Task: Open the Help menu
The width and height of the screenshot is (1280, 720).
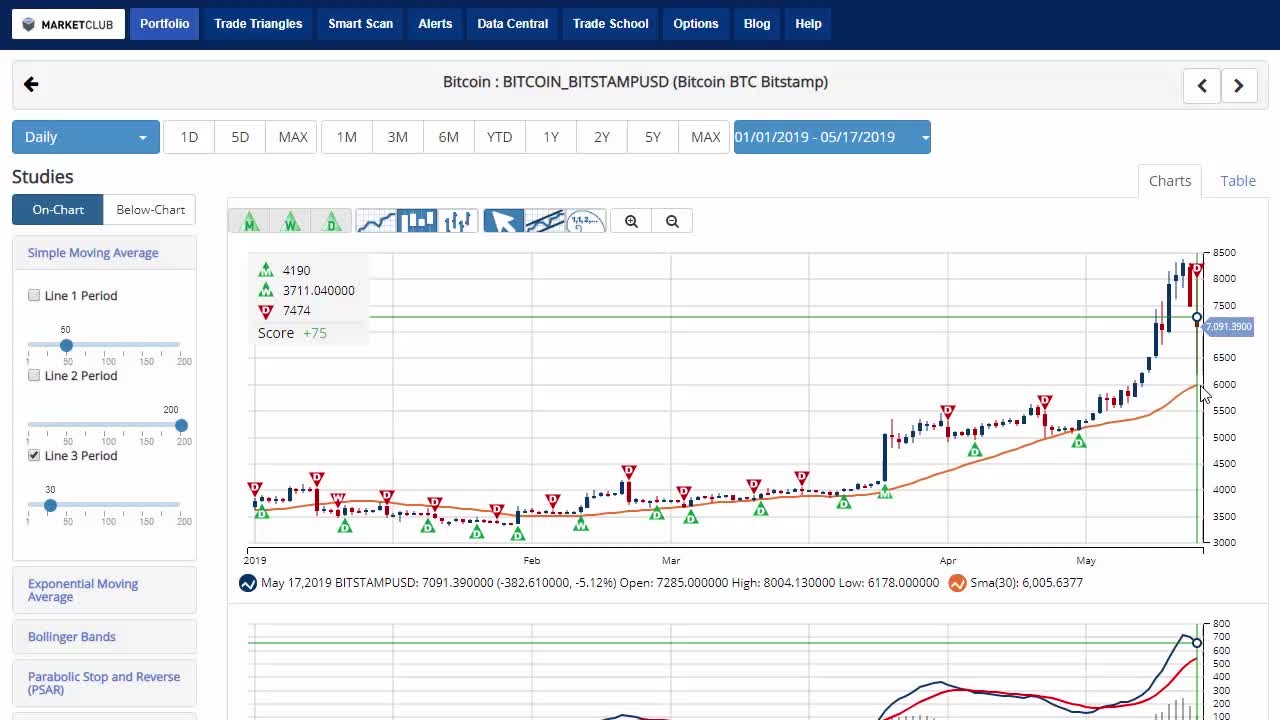Action: coord(808,24)
